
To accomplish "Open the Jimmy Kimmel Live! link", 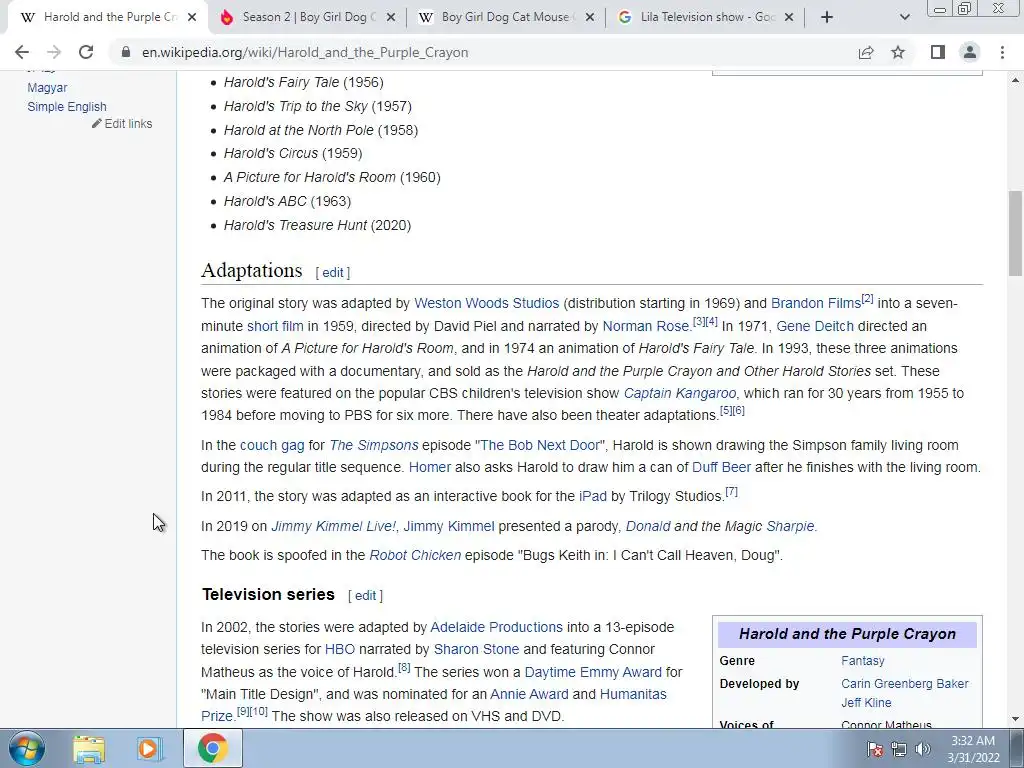I will (x=333, y=526).
